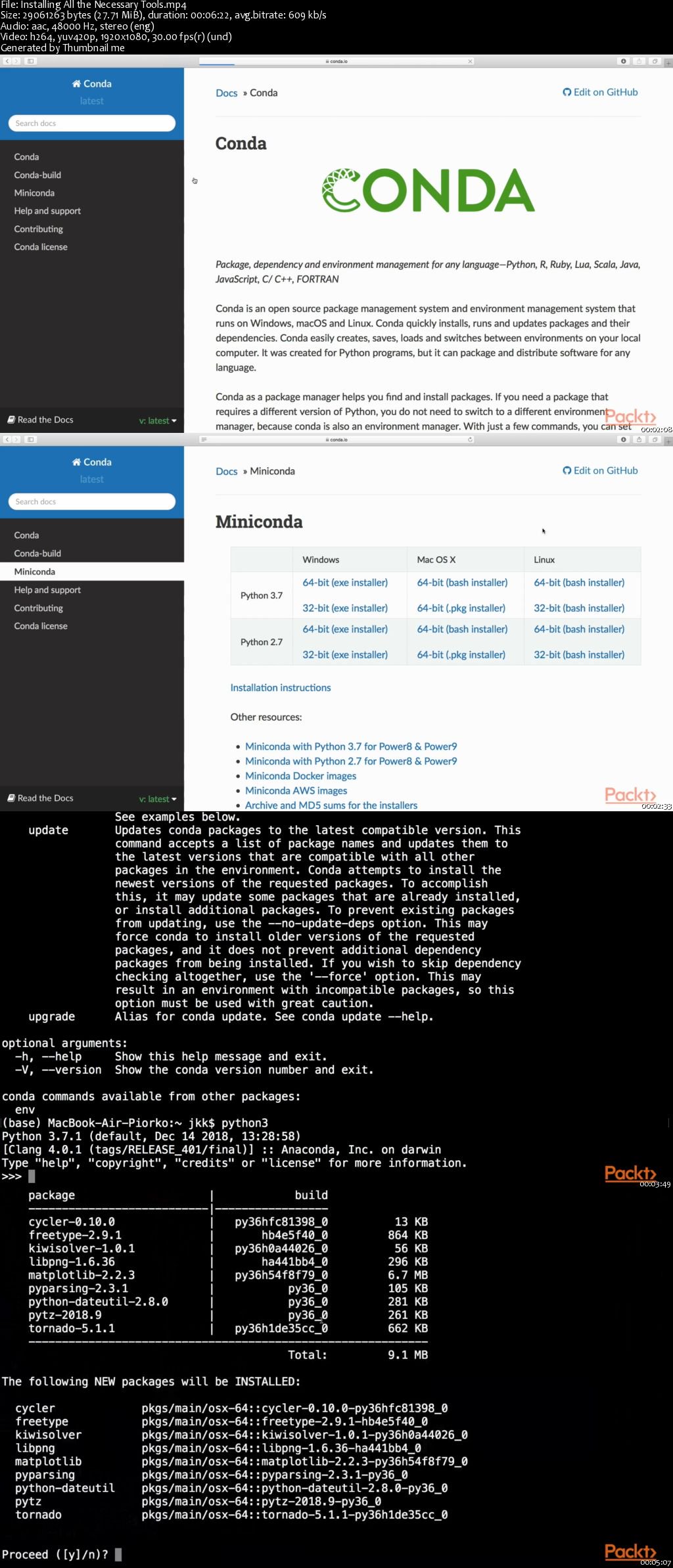Open the Installation instructions link
This screenshot has height=1568, width=673.
[281, 688]
